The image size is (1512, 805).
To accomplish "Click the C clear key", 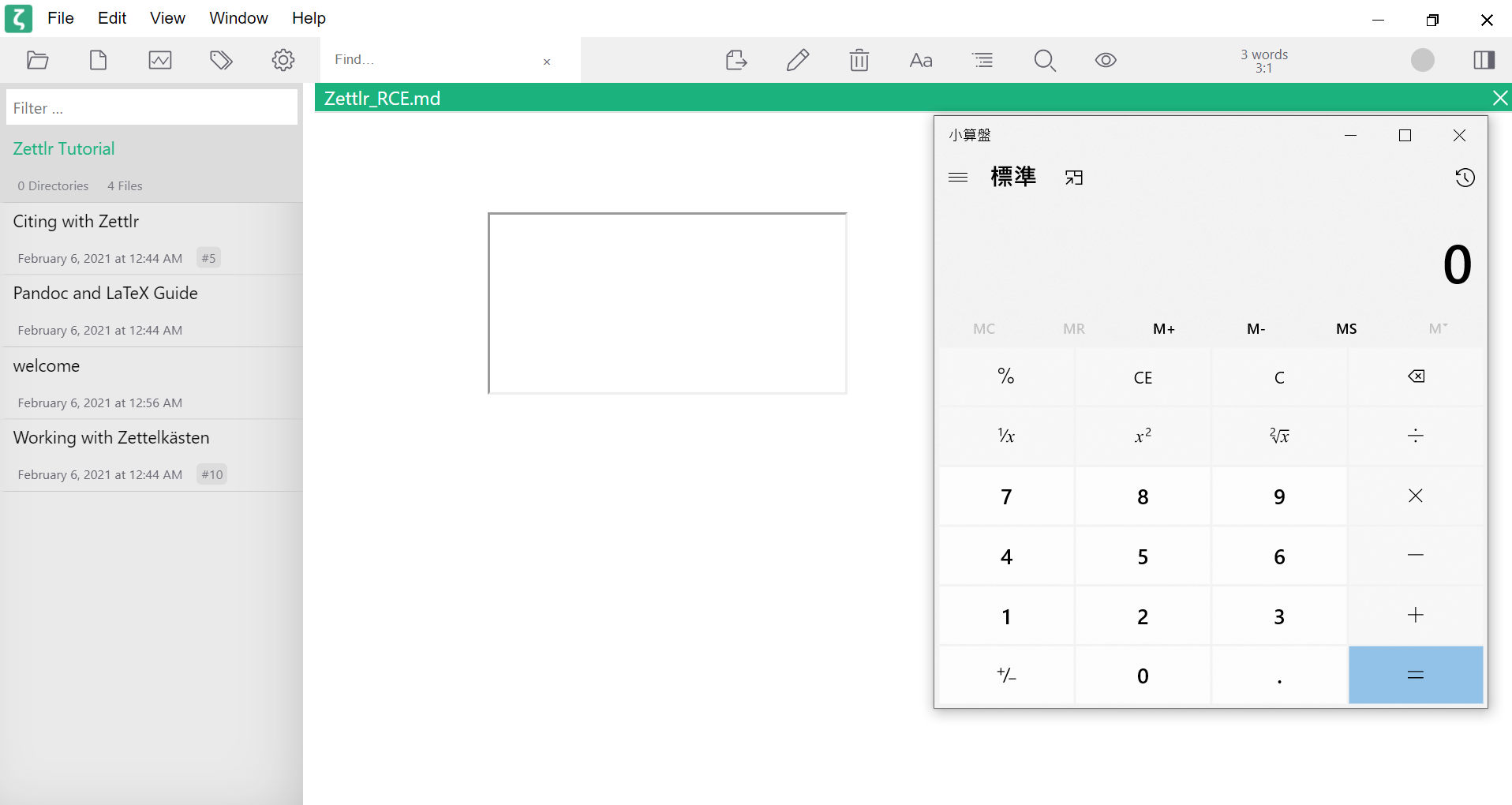I will (1279, 376).
